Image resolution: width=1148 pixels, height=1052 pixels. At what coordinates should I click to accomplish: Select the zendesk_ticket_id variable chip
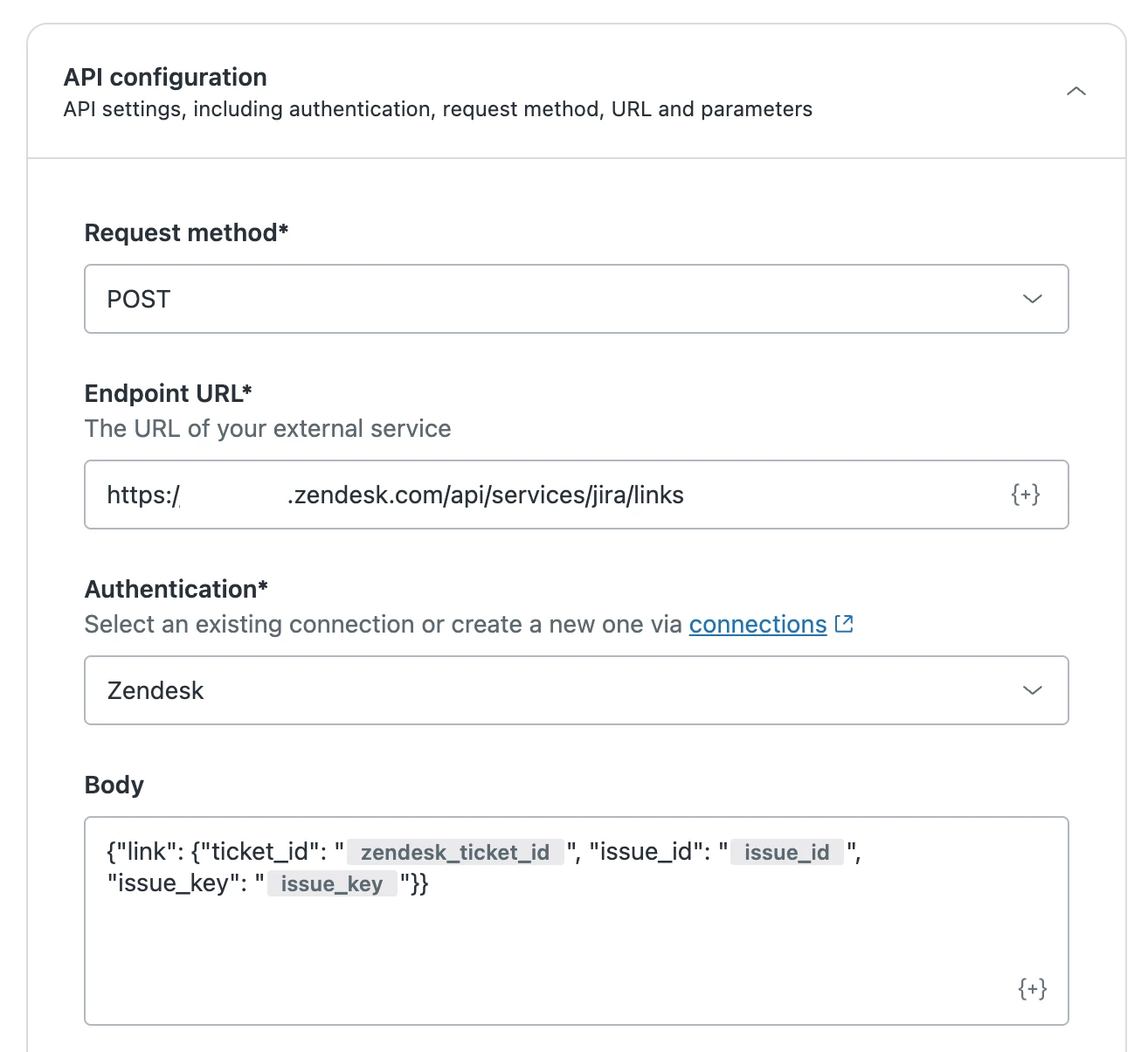[455, 852]
